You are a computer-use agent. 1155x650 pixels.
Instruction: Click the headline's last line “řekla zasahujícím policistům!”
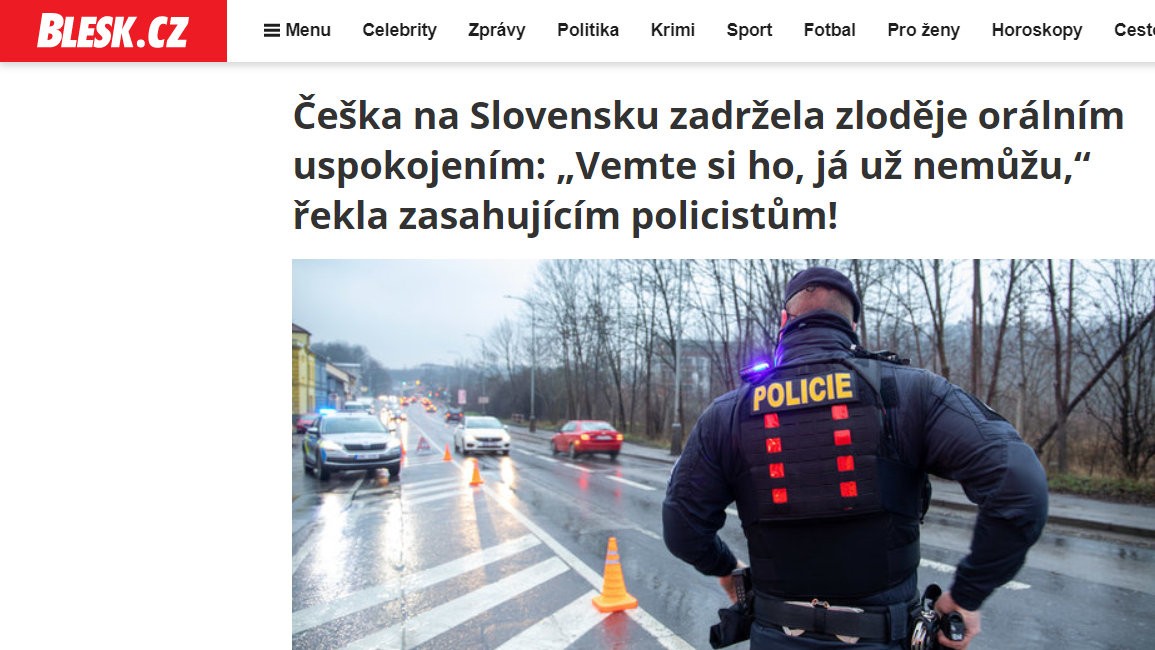565,216
